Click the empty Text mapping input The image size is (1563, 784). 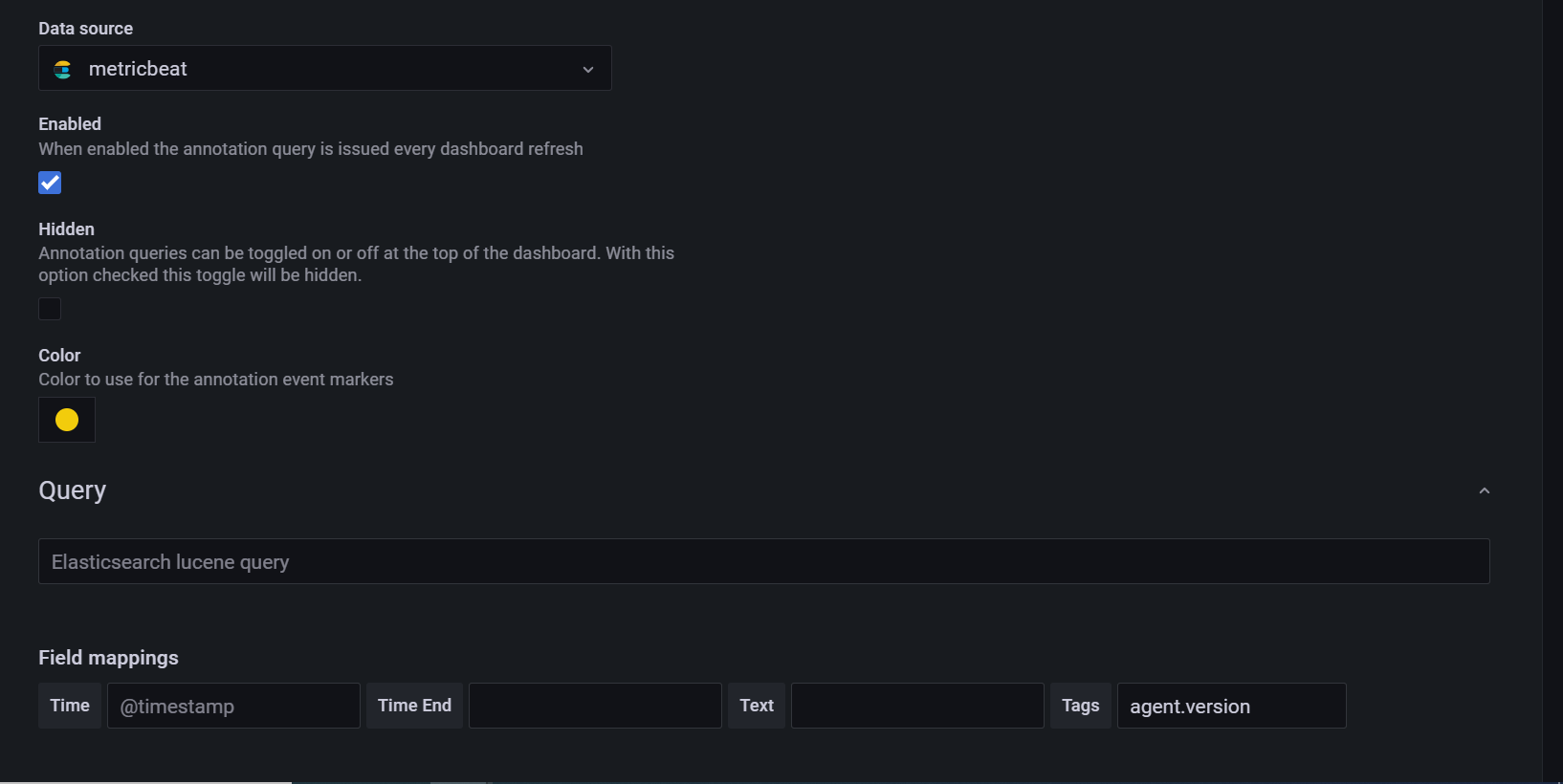(915, 706)
